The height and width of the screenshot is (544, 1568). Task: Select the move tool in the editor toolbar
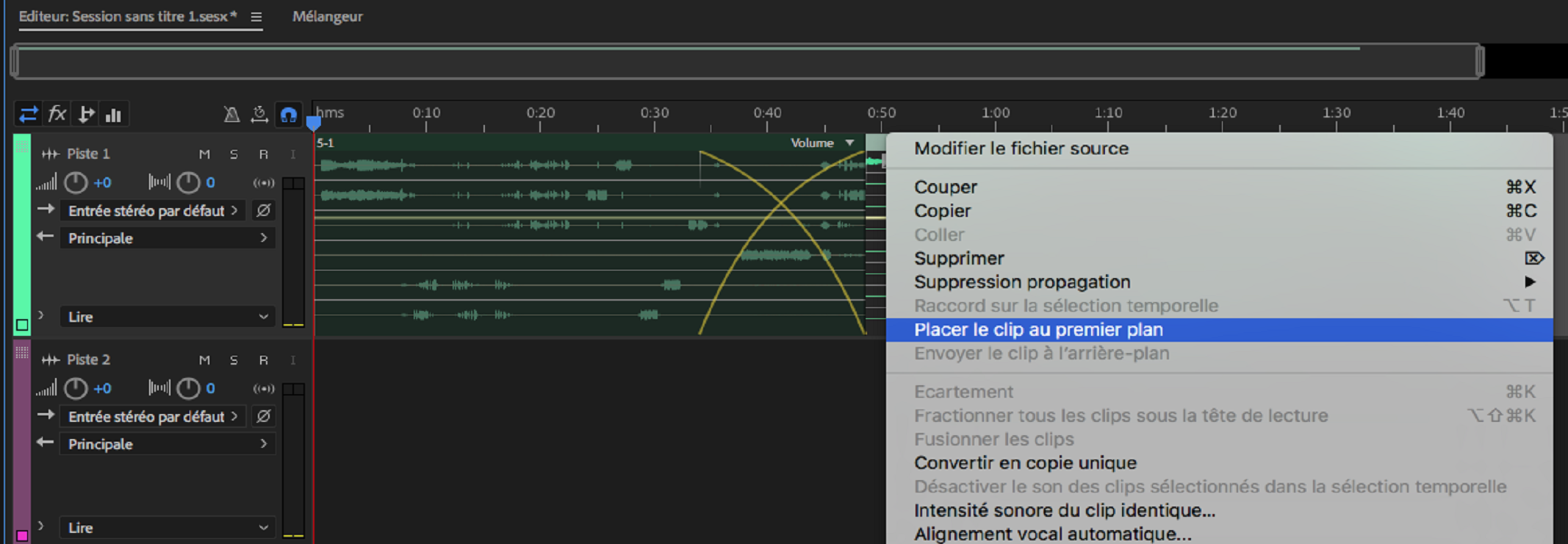(28, 113)
